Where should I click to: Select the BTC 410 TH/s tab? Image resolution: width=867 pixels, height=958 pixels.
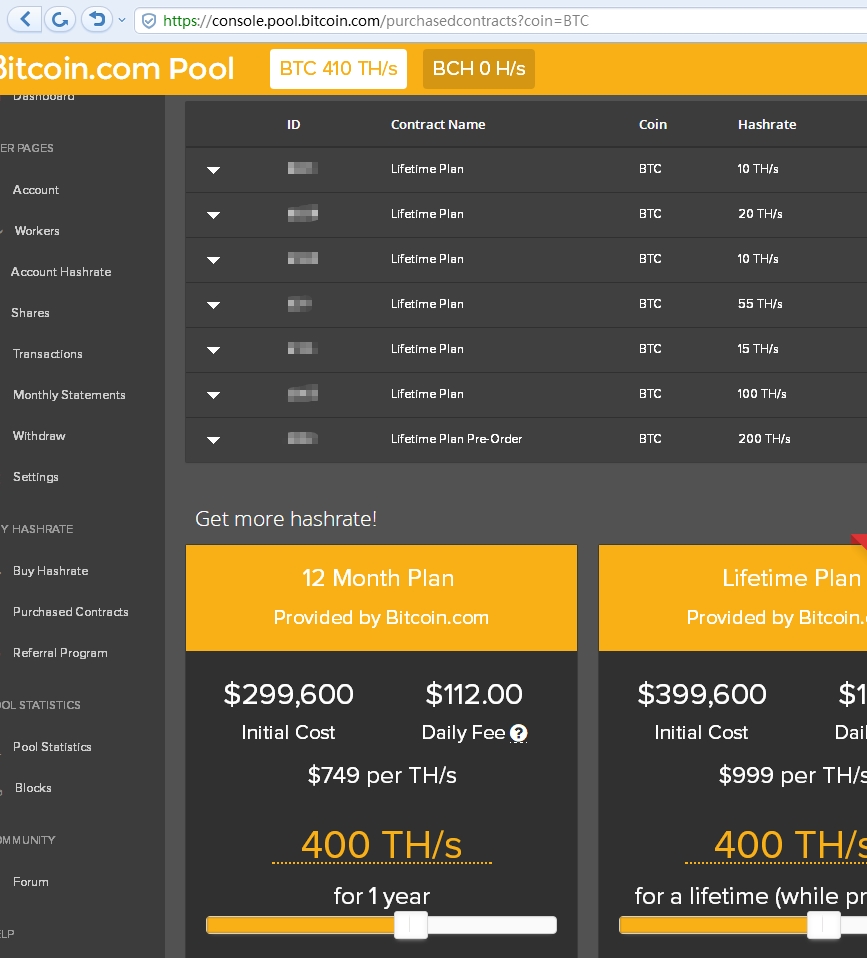click(338, 68)
